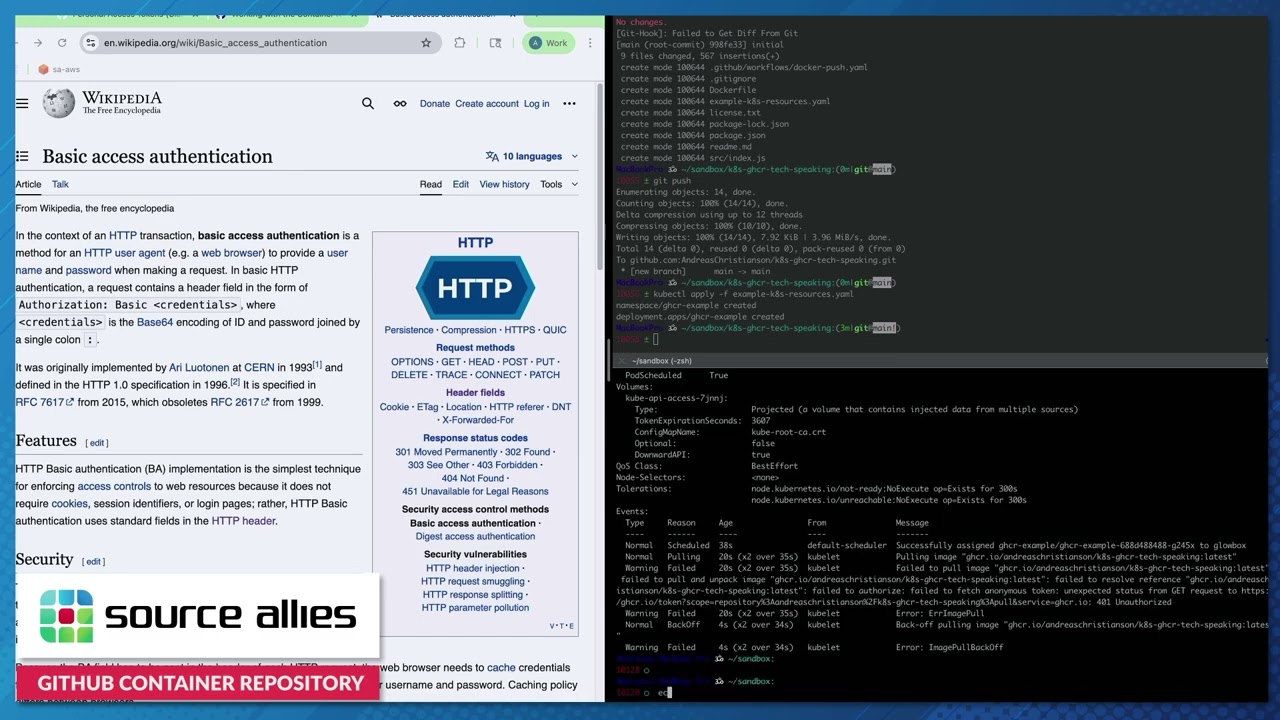Select the Edit tab

coord(461,184)
